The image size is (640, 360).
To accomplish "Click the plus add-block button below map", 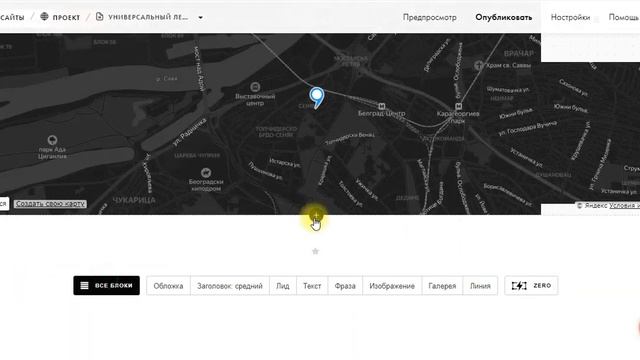I will click(x=316, y=215).
